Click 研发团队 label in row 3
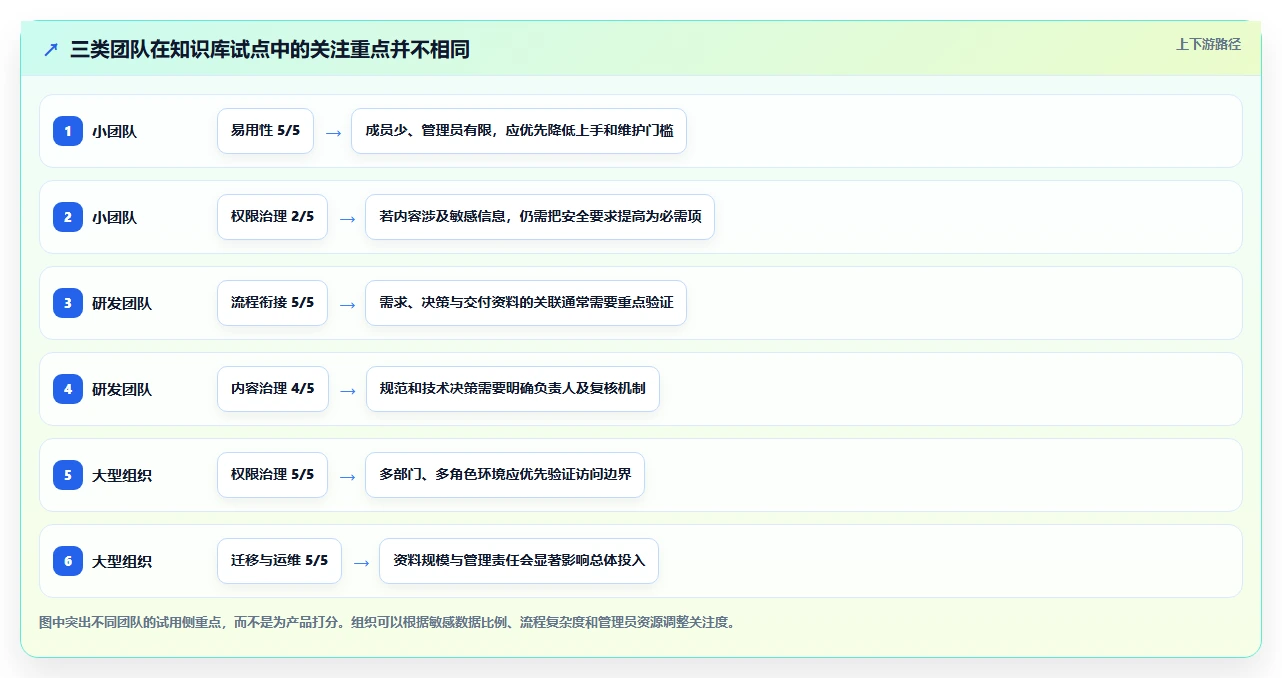The width and height of the screenshot is (1282, 678). point(122,303)
